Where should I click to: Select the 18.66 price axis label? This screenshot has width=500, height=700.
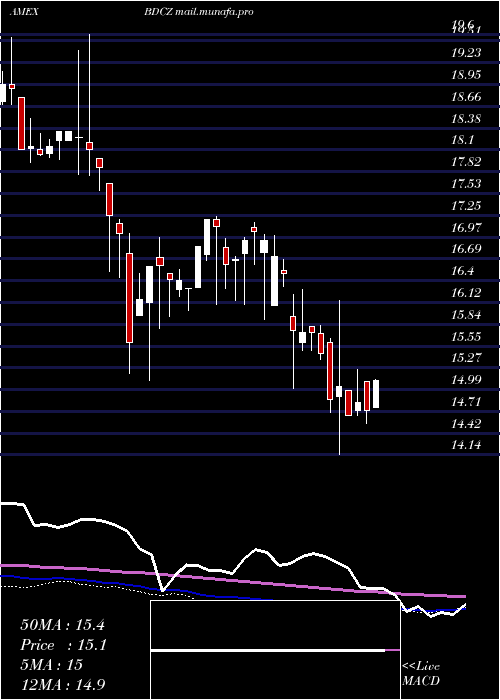467,96
